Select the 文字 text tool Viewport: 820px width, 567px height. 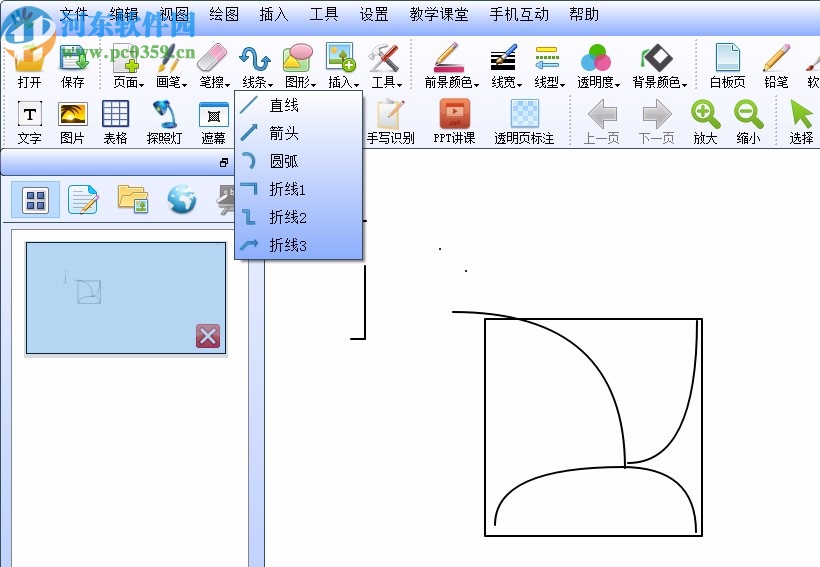pyautogui.click(x=29, y=122)
